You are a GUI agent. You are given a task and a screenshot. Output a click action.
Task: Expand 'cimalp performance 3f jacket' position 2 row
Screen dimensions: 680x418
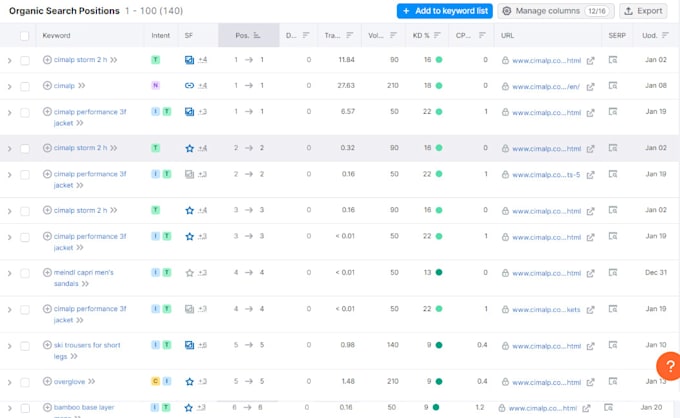pyautogui.click(x=10, y=175)
